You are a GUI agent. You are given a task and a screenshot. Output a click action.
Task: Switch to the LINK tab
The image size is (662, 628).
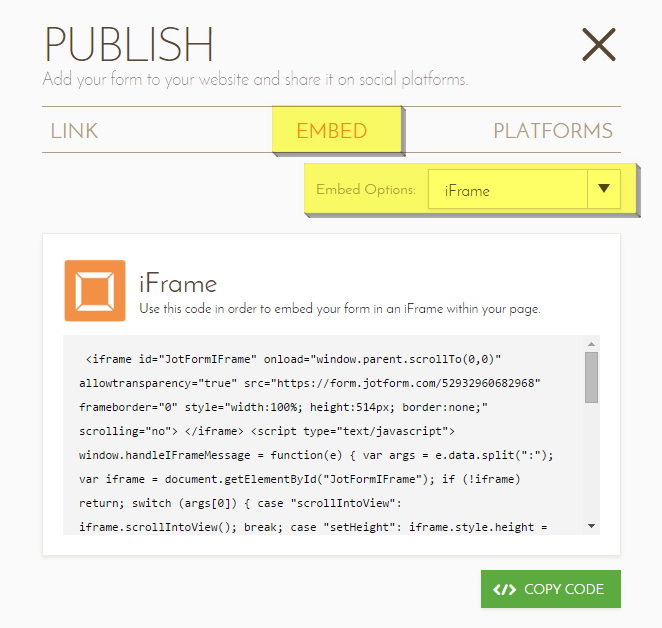tap(74, 131)
